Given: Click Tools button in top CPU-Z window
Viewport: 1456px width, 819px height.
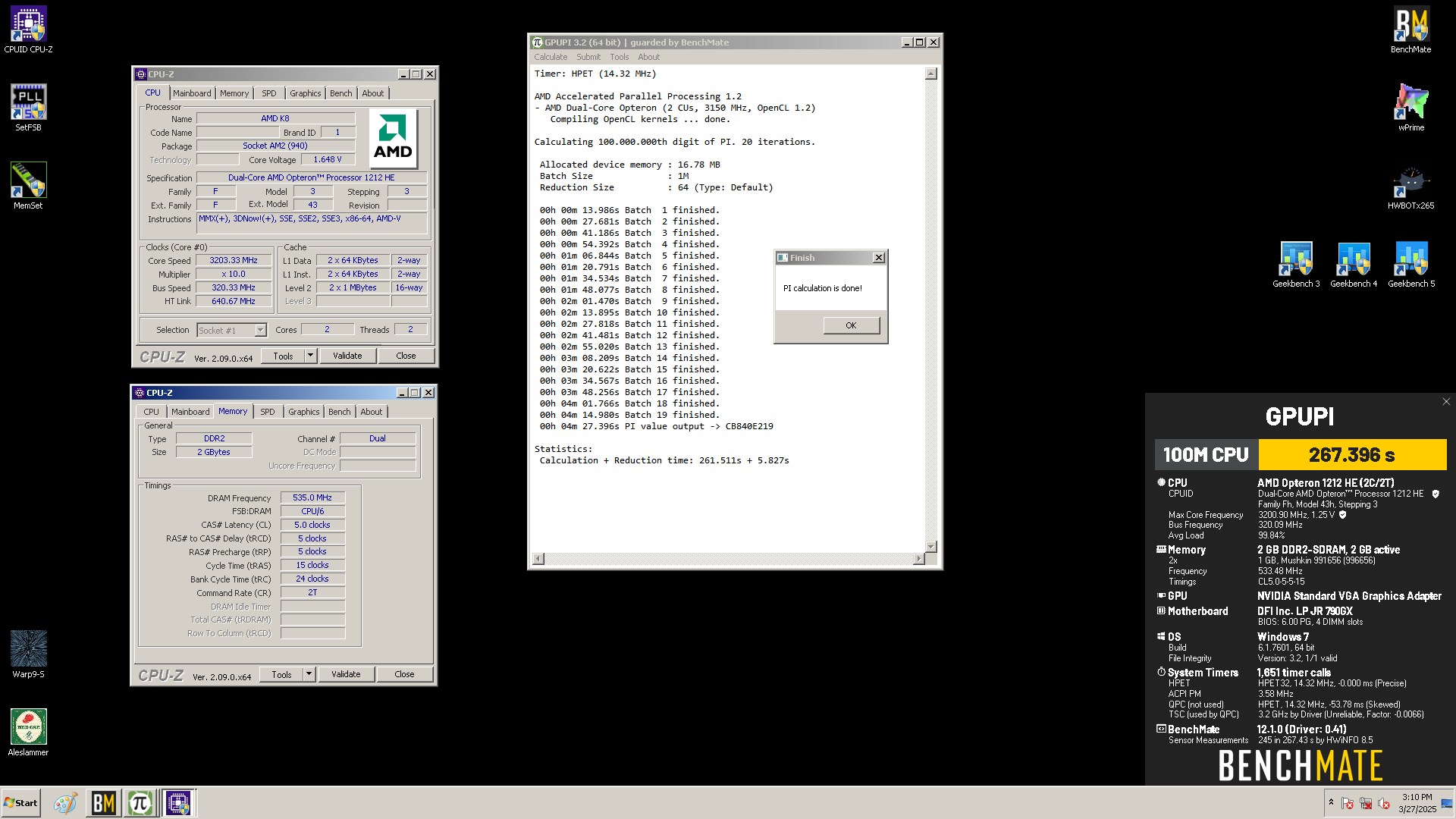Looking at the screenshot, I should click(283, 356).
